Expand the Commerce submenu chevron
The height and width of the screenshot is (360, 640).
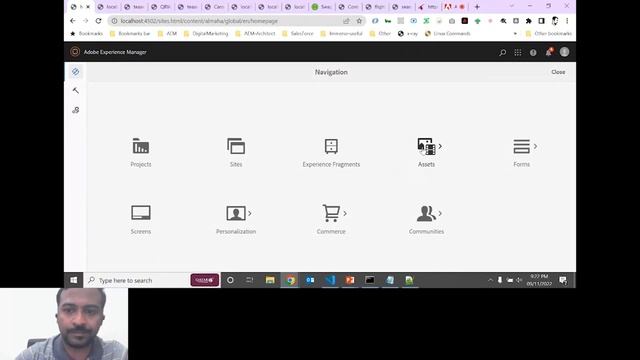pos(345,213)
